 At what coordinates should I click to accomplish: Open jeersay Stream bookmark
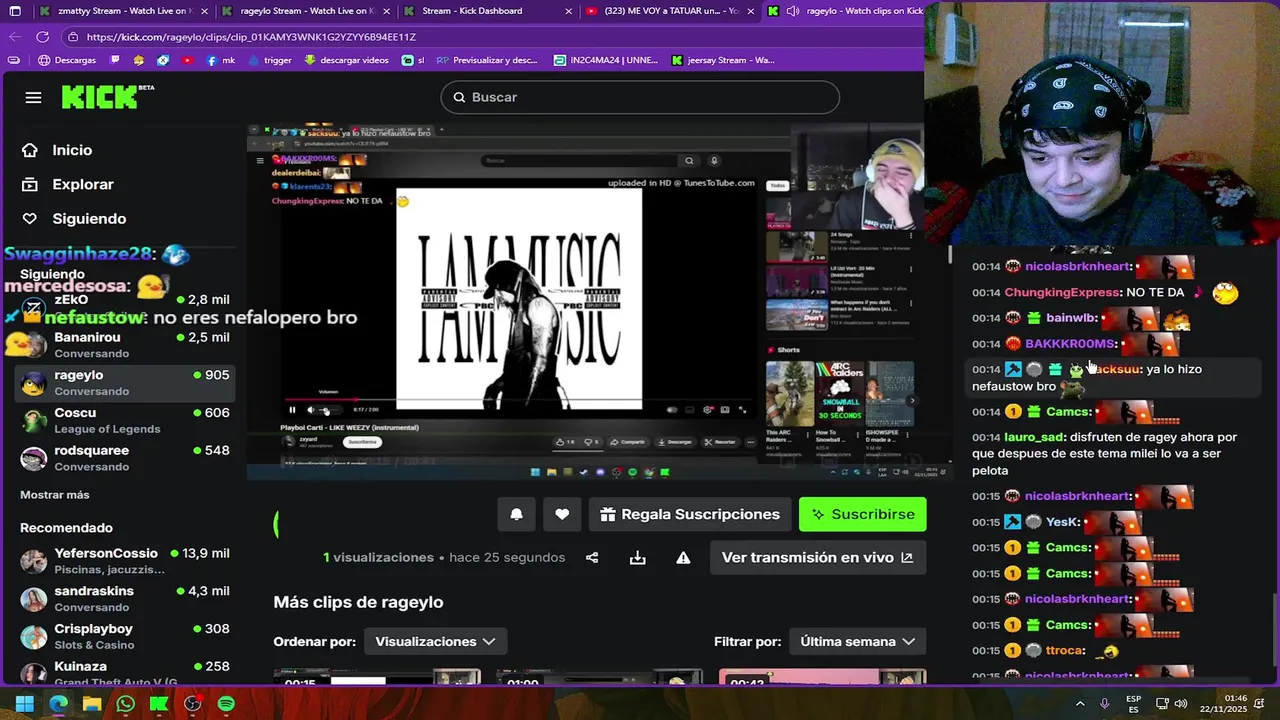723,60
